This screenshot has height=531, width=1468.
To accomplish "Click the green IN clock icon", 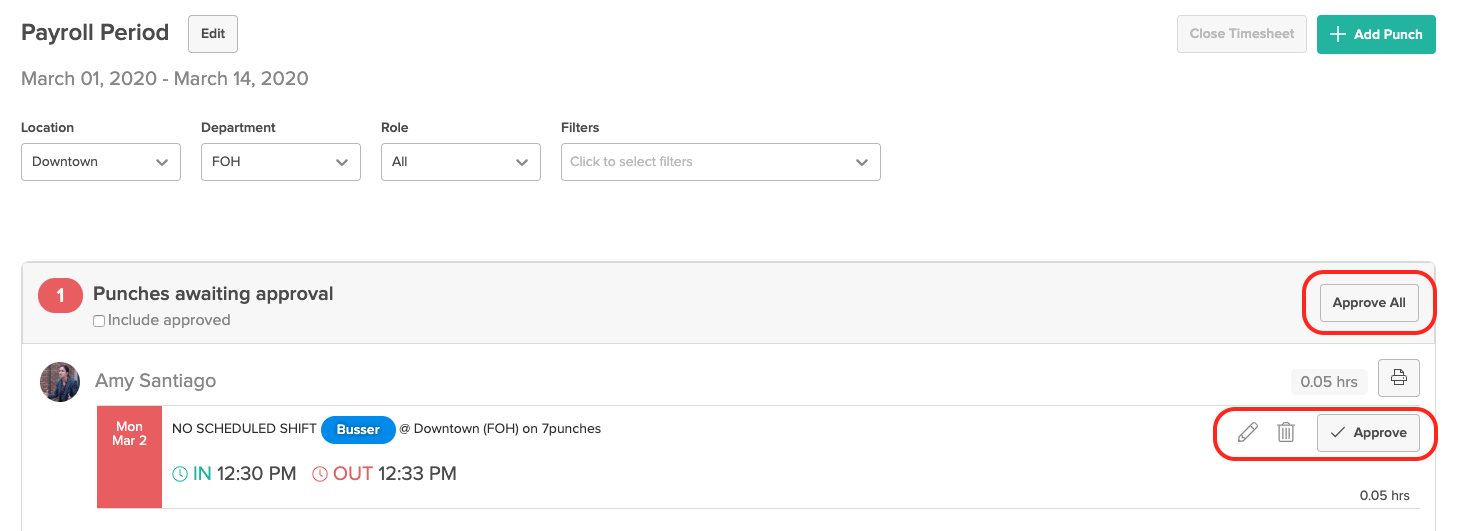I will [180, 474].
